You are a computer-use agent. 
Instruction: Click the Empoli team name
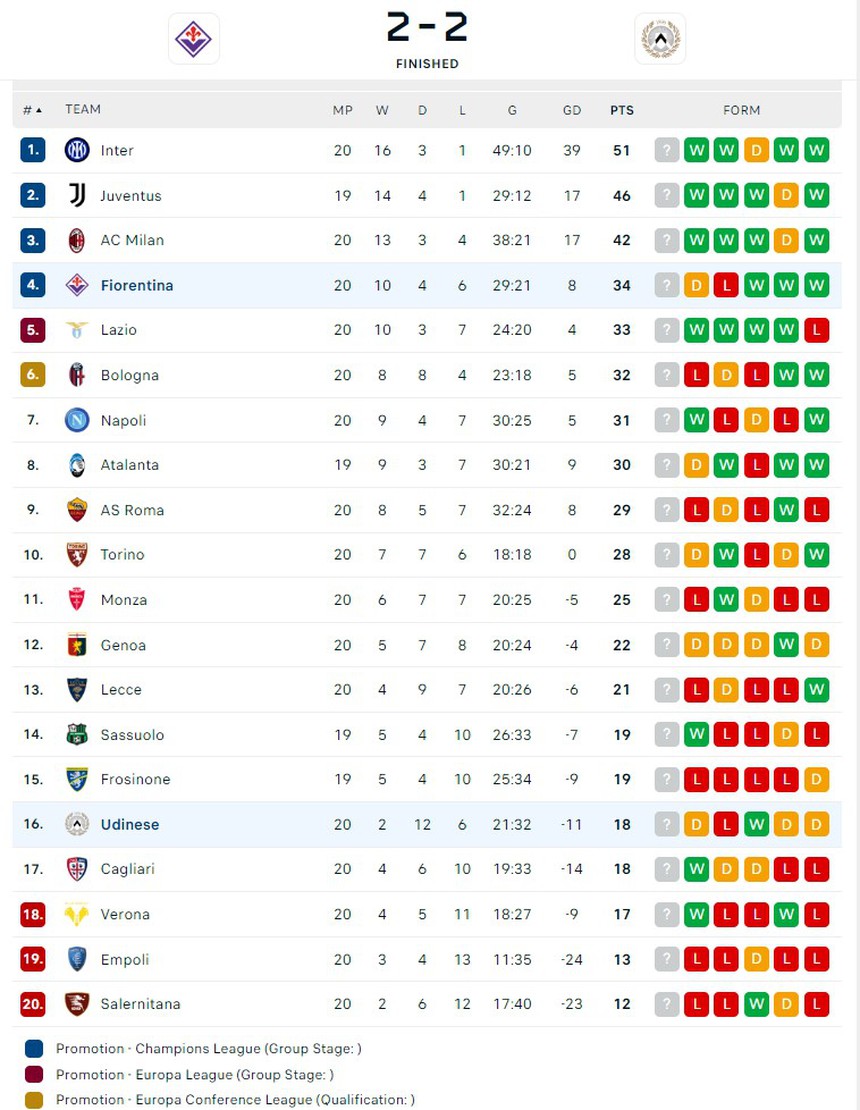tap(124, 959)
